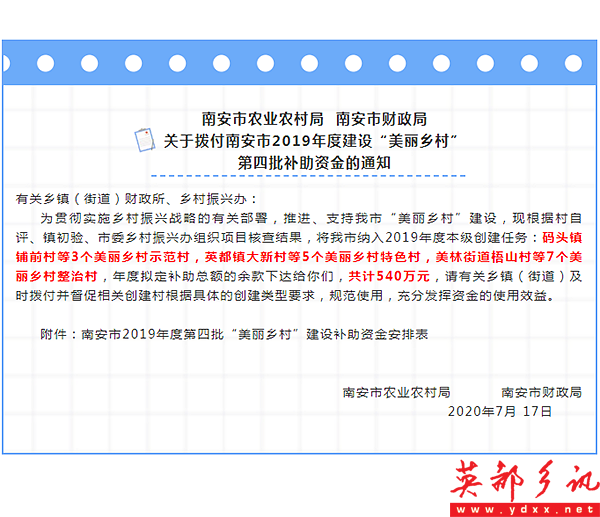This screenshot has height=517, width=600.
Task: Click the signature '南安市农业农村局' at bottom
Action: [x=396, y=392]
